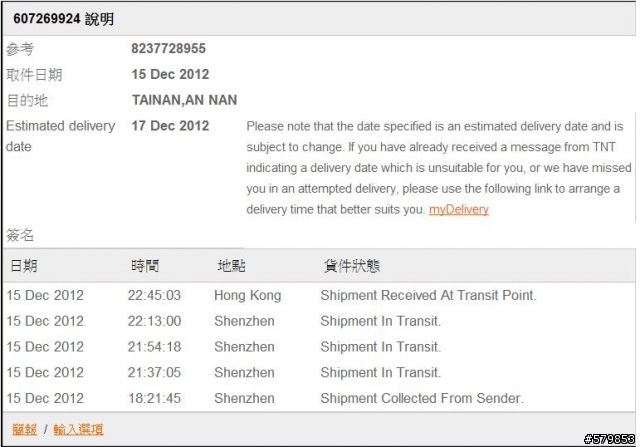Click the 簽名 signature label

pyautogui.click(x=20, y=235)
